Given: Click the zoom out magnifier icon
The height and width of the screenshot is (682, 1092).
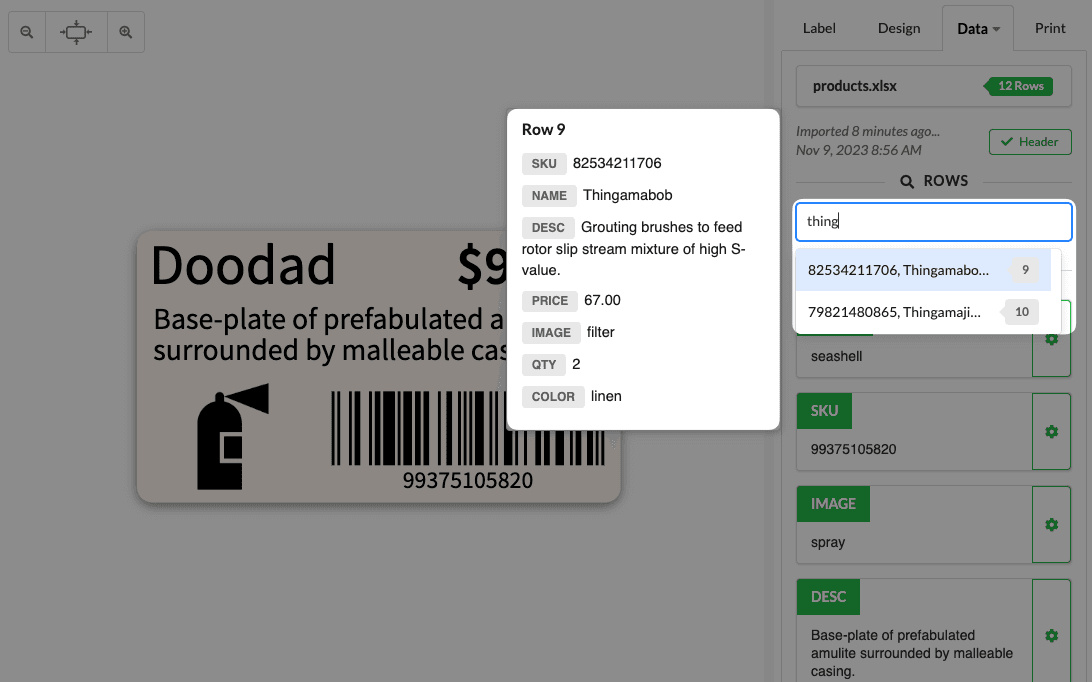Looking at the screenshot, I should (27, 32).
